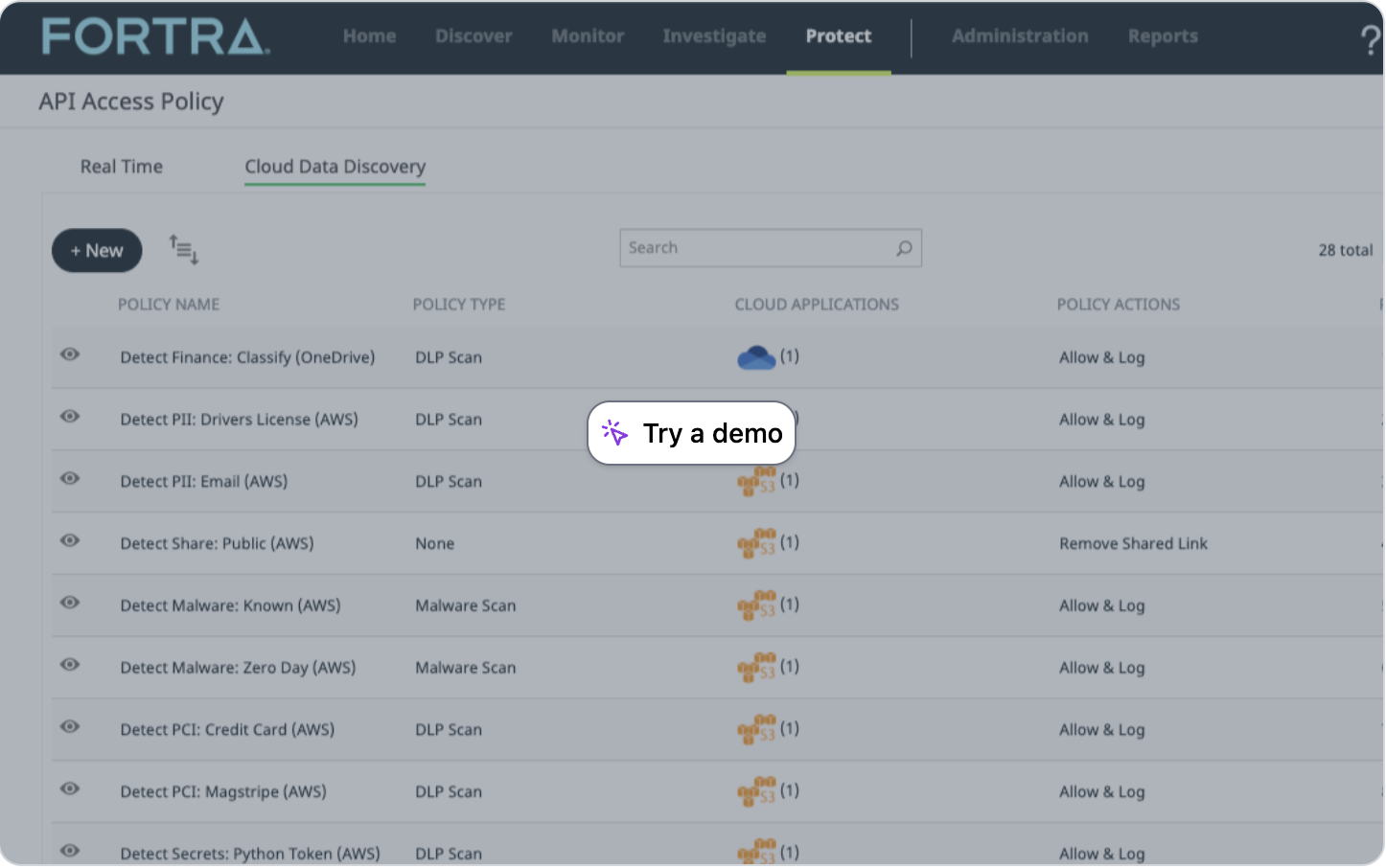Open the Detect Secrets: Python Token (AWS) policy
Viewport: 1386px width, 868px height.
click(250, 854)
